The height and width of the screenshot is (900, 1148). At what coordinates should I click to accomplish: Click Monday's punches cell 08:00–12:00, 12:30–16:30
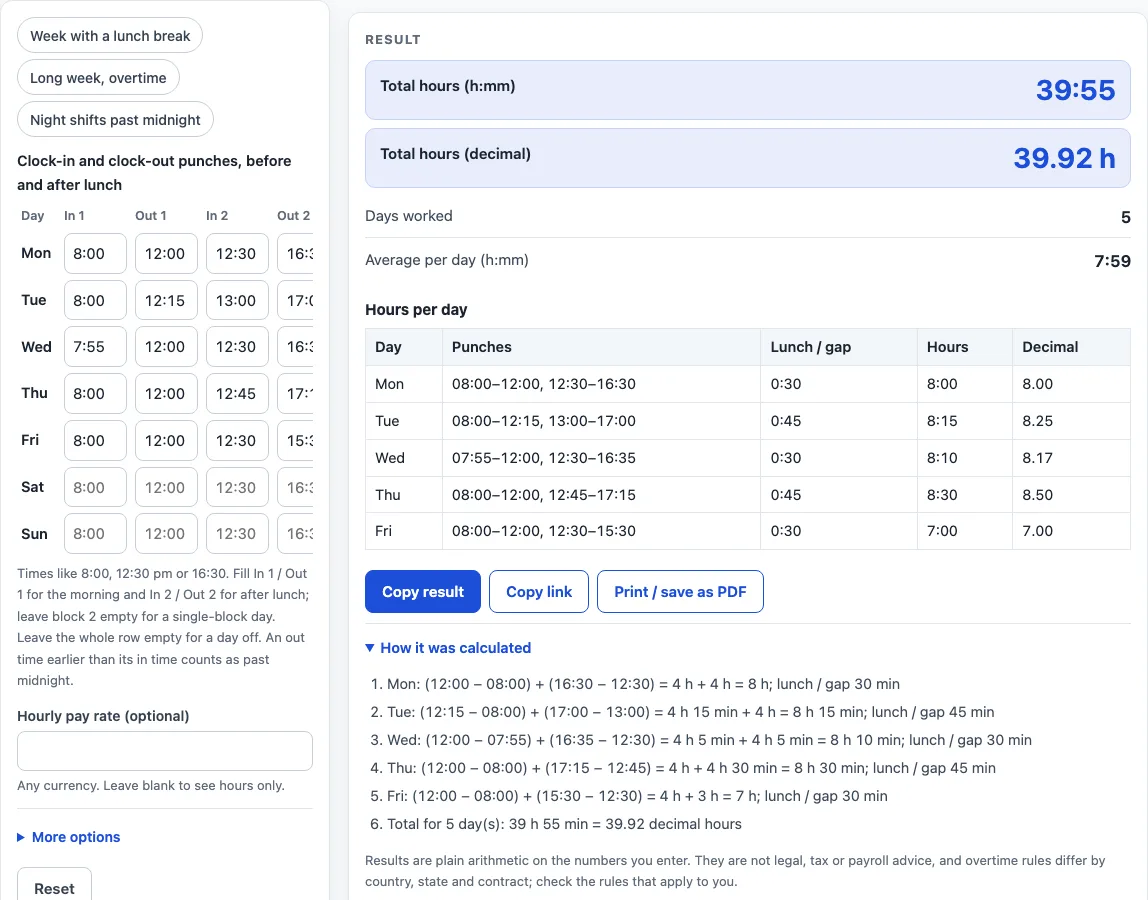point(601,384)
